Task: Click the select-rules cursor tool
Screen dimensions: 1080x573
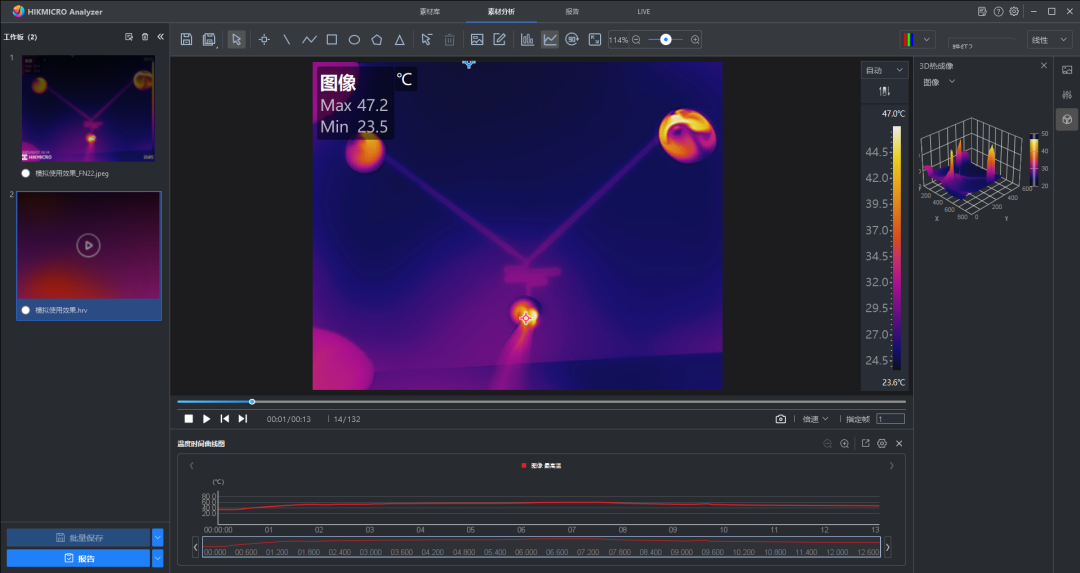Action: [x=426, y=39]
